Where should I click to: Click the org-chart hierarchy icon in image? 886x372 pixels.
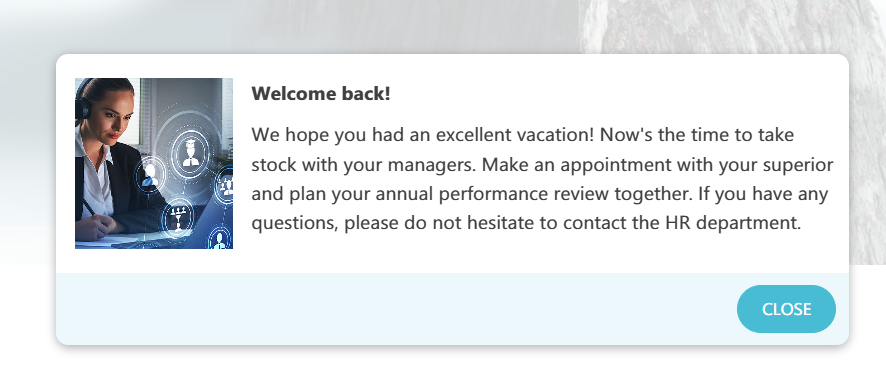180,217
